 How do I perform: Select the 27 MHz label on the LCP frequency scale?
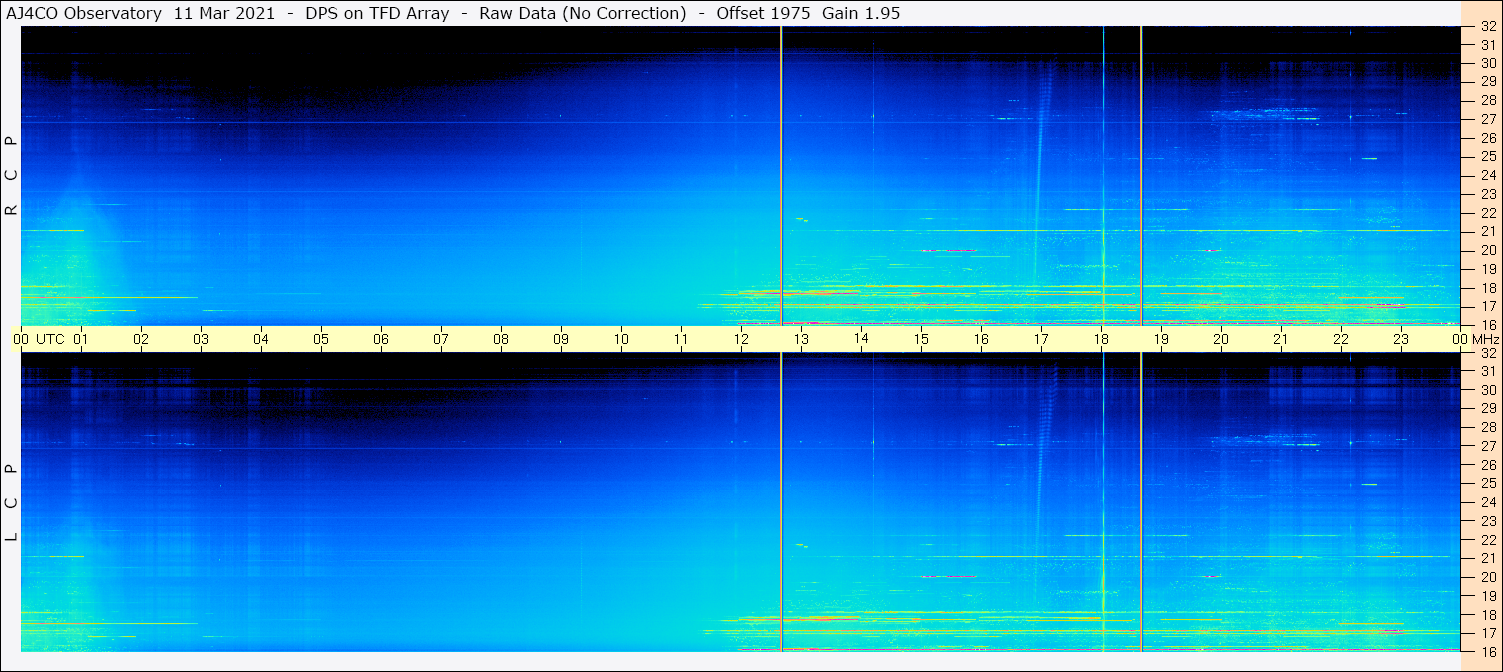1487,446
